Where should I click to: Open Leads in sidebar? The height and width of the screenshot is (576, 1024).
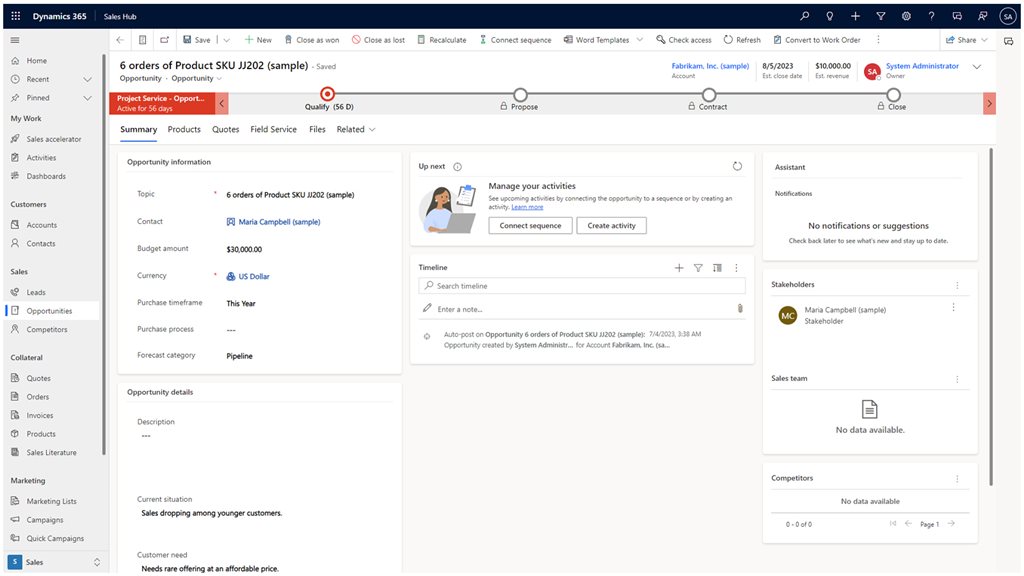[36, 293]
